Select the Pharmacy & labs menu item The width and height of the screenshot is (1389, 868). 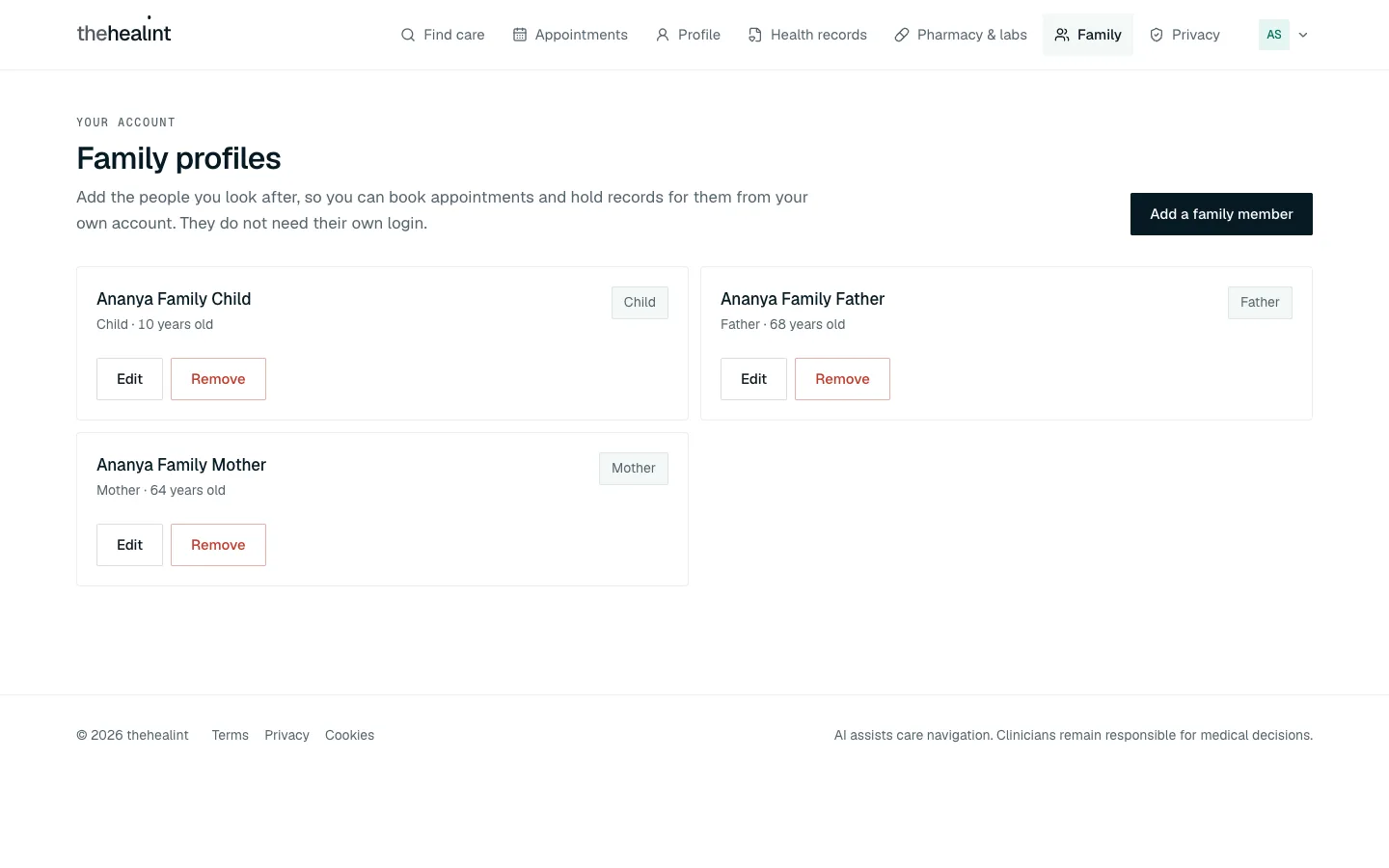[x=961, y=35]
